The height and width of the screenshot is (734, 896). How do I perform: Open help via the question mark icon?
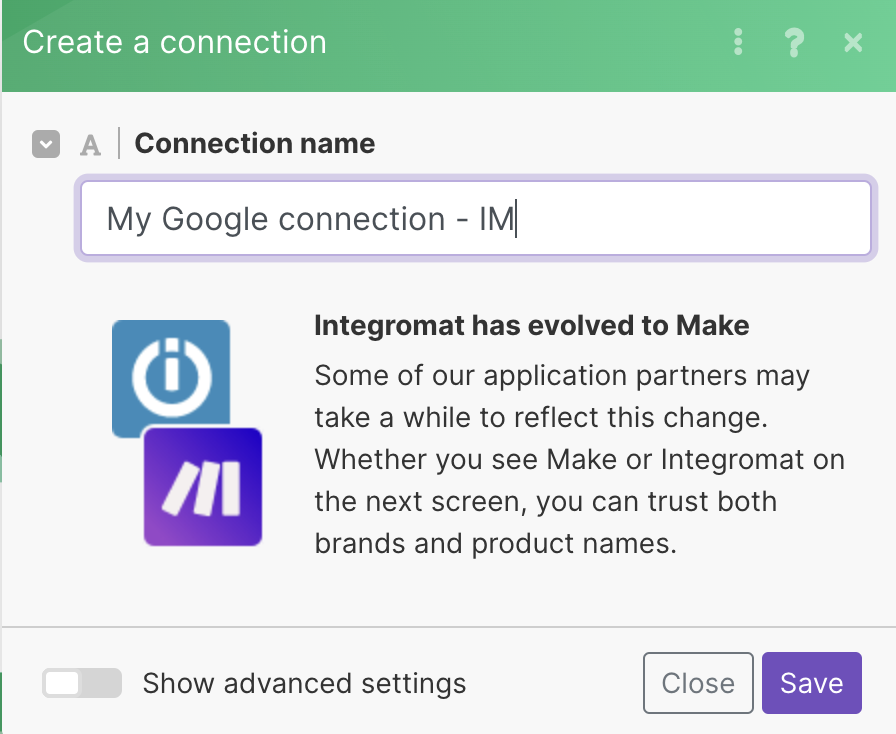click(x=794, y=42)
